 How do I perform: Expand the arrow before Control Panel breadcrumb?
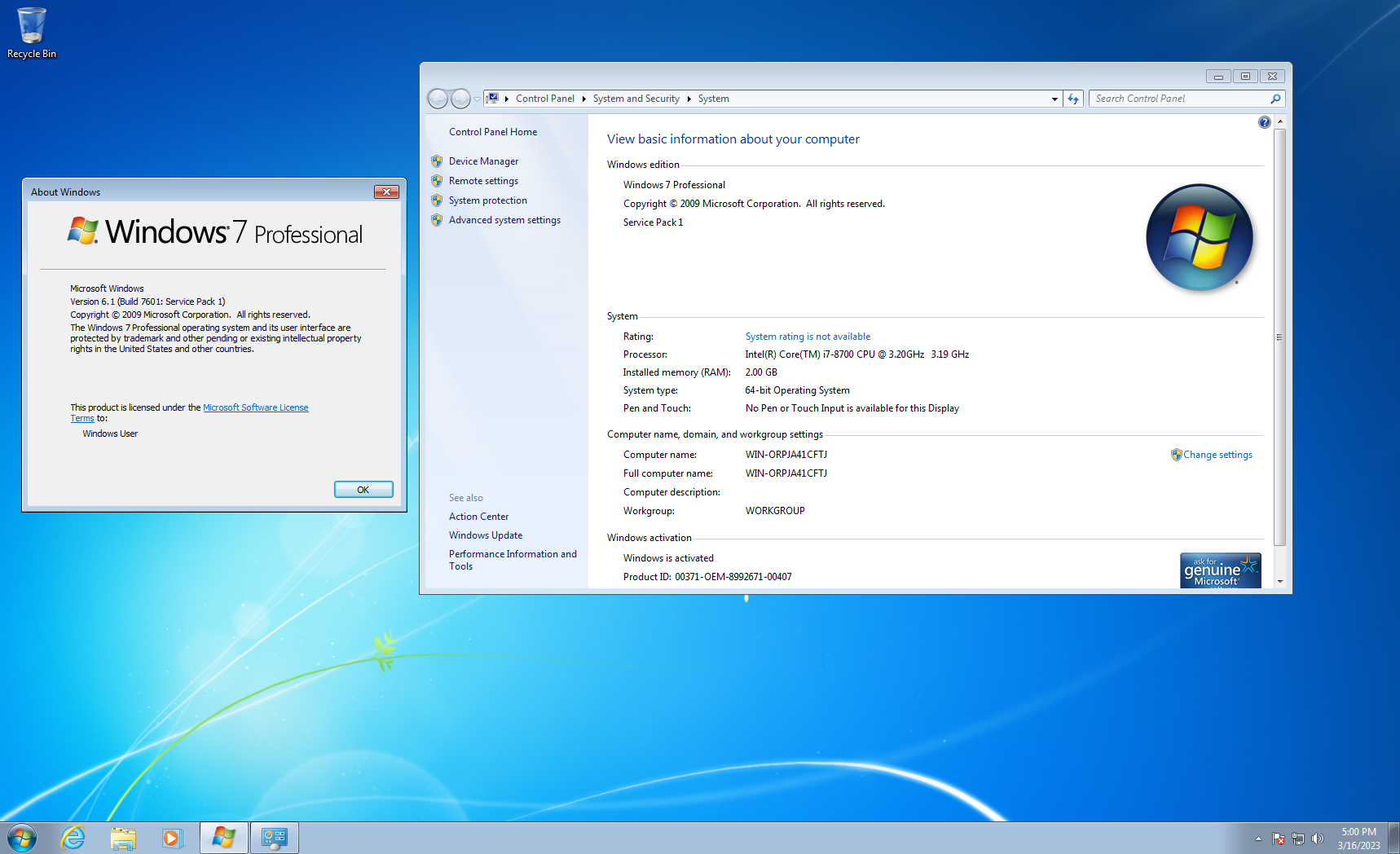pos(506,99)
